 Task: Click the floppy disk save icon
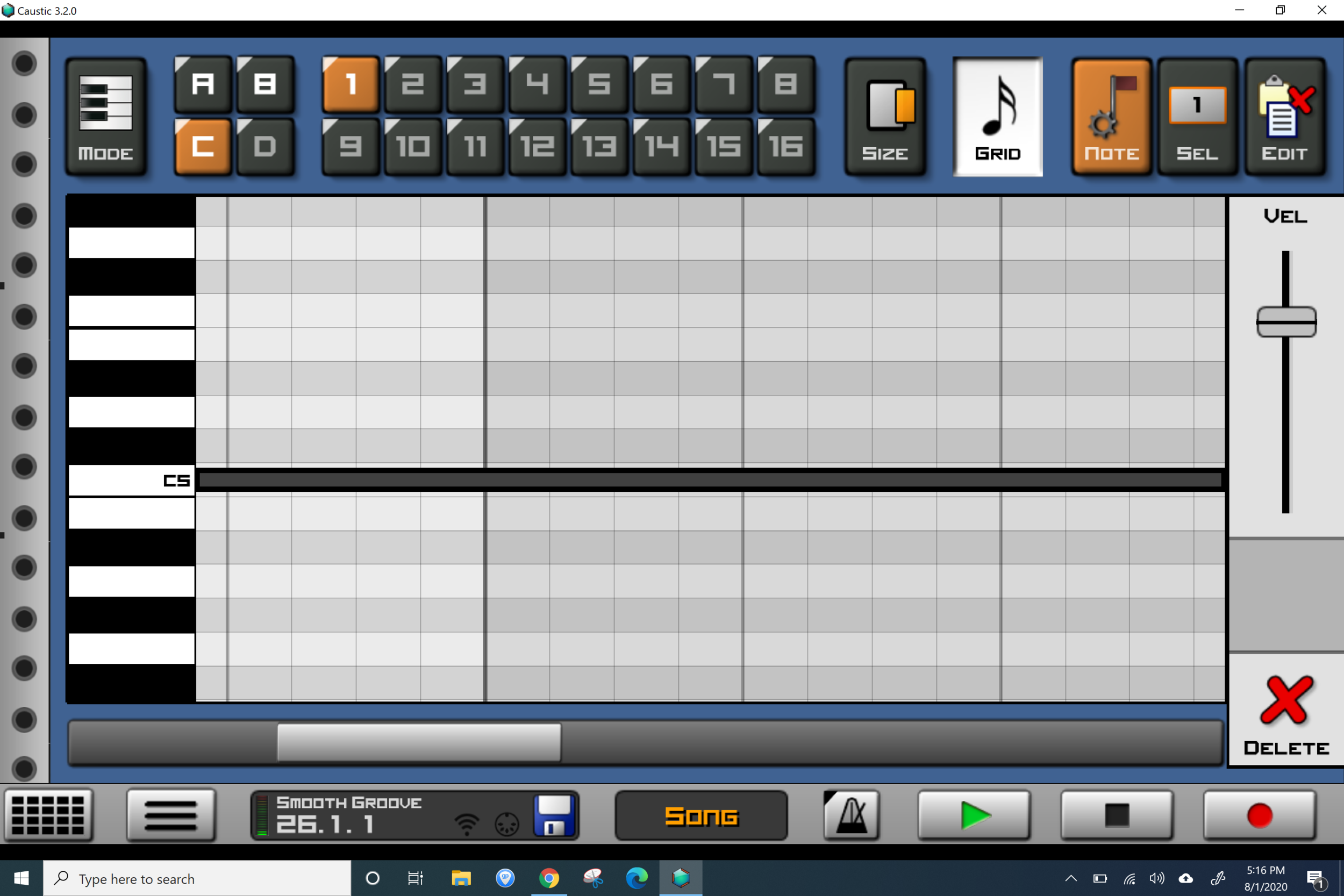[x=553, y=815]
